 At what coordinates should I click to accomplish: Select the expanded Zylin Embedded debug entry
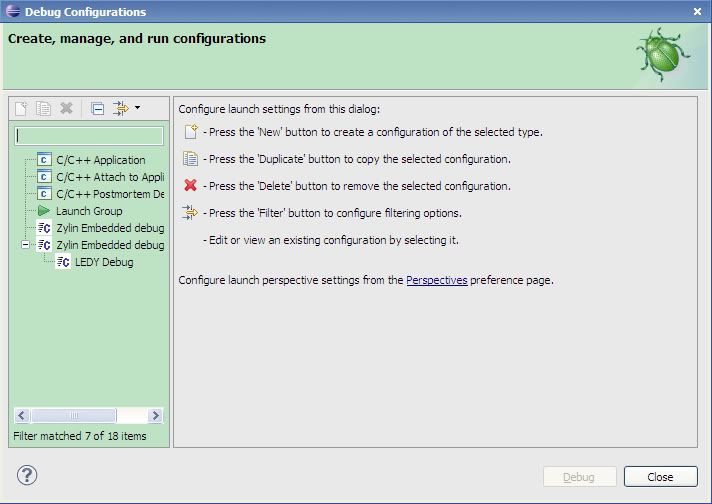(110, 245)
